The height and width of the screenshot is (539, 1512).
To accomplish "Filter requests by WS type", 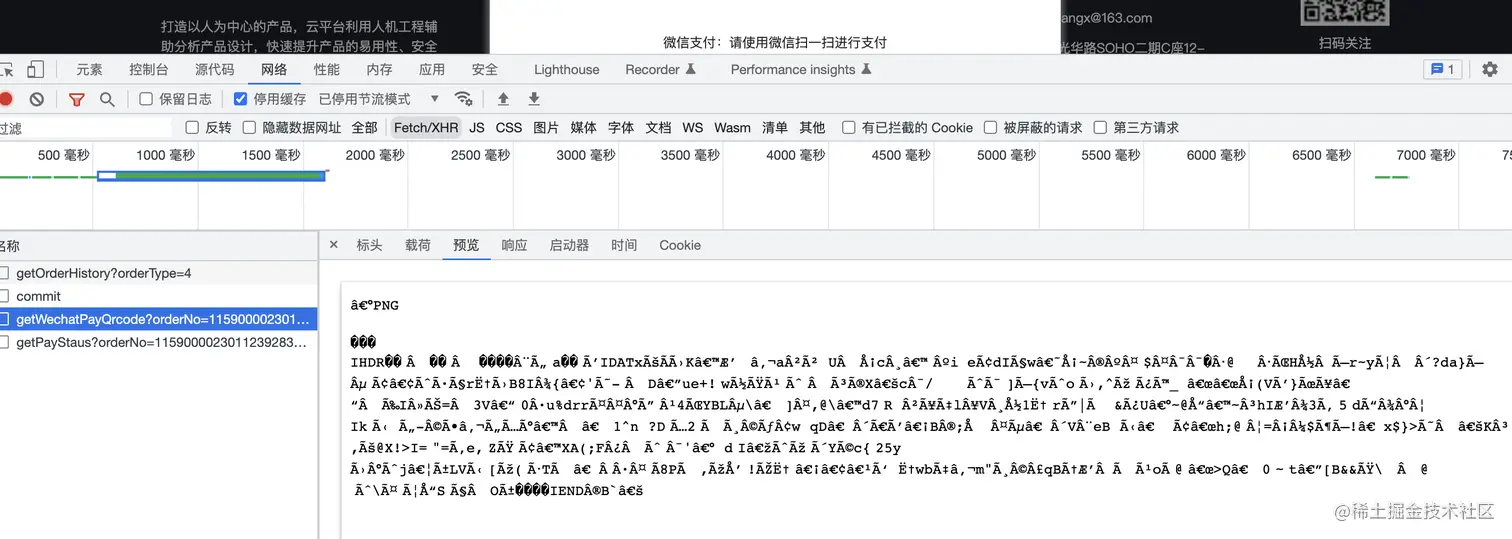I will pos(693,128).
